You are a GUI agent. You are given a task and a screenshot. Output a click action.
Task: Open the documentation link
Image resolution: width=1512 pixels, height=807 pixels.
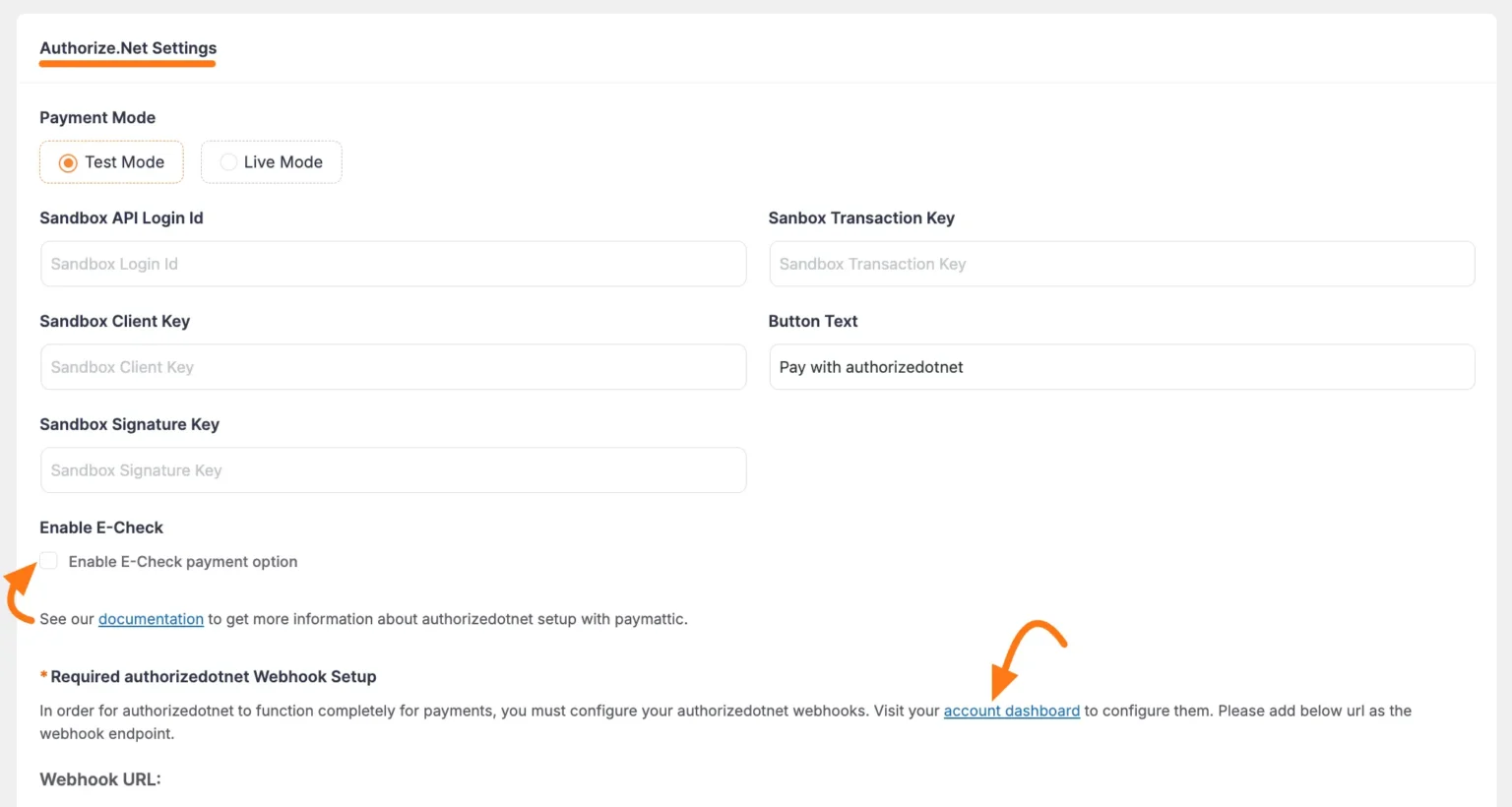[x=151, y=619]
